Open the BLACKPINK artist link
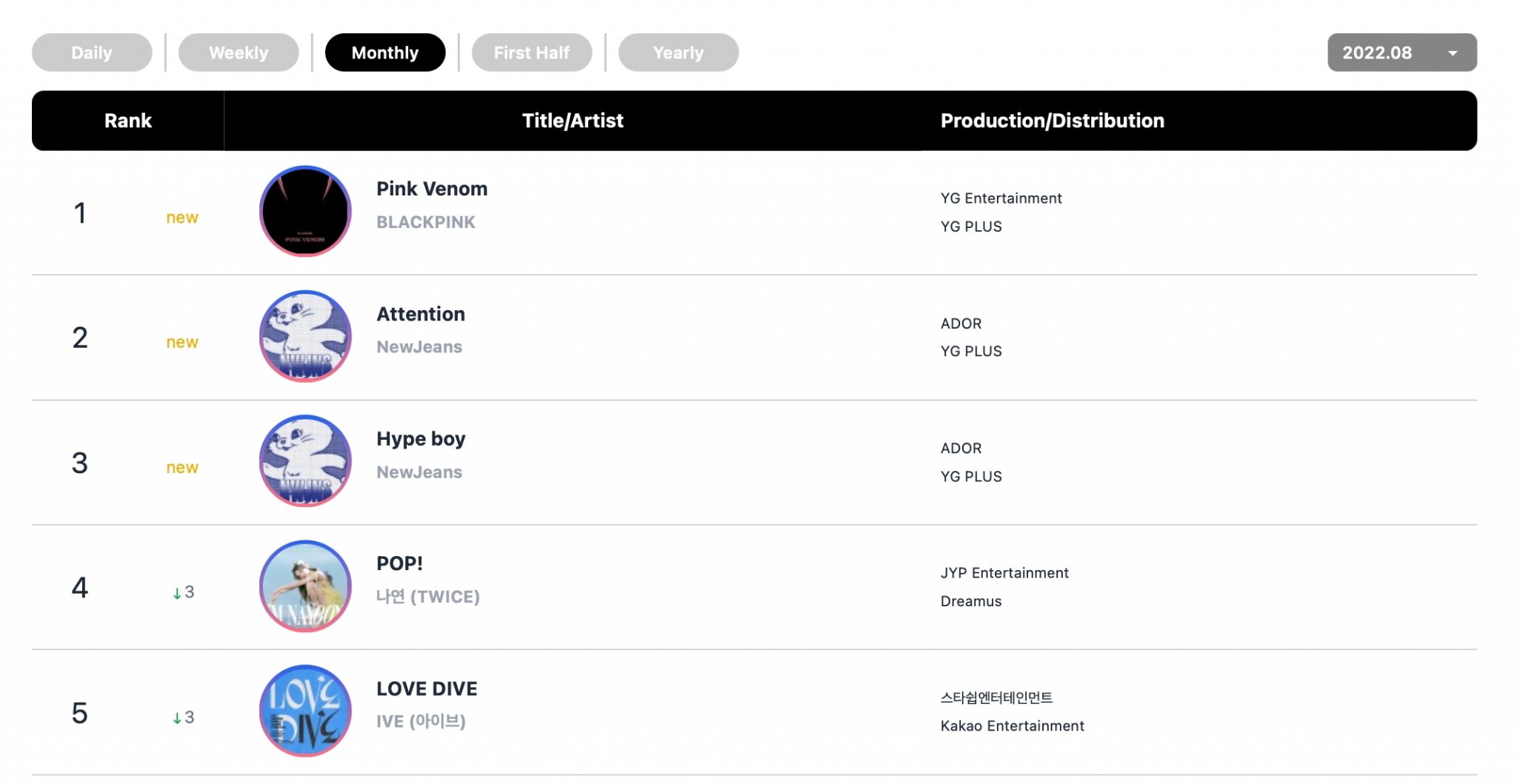This screenshot has width=1517, height=784. click(426, 222)
